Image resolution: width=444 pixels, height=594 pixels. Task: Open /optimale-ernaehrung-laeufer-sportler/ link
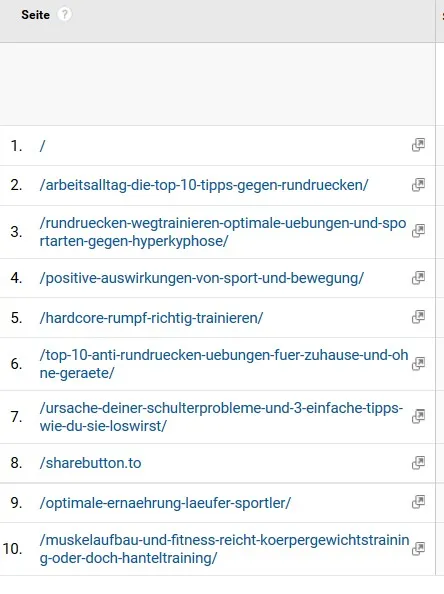(165, 503)
